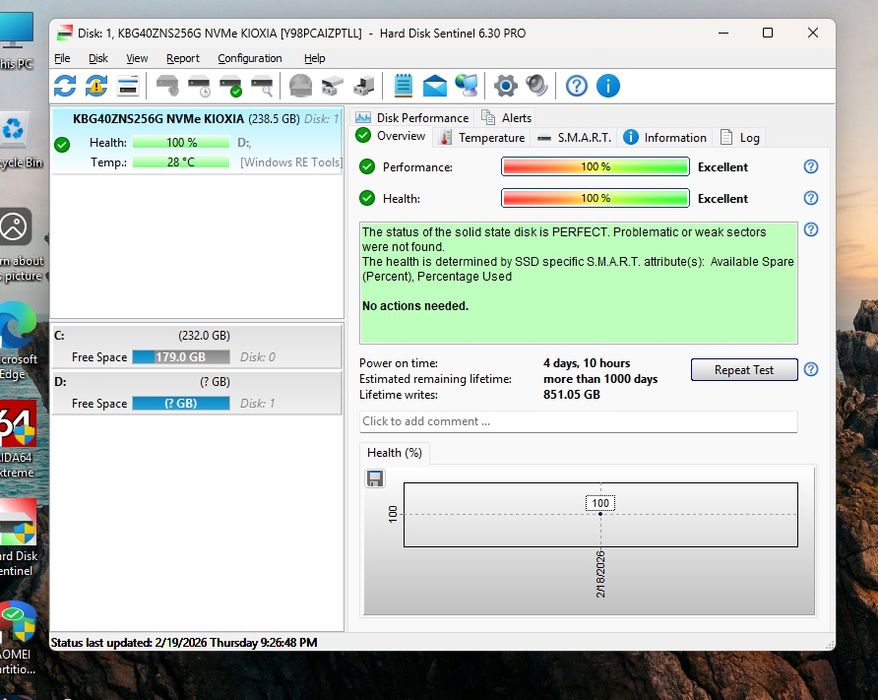Click the help icon beside Performance Excellent
The image size is (878, 700).
[811, 166]
